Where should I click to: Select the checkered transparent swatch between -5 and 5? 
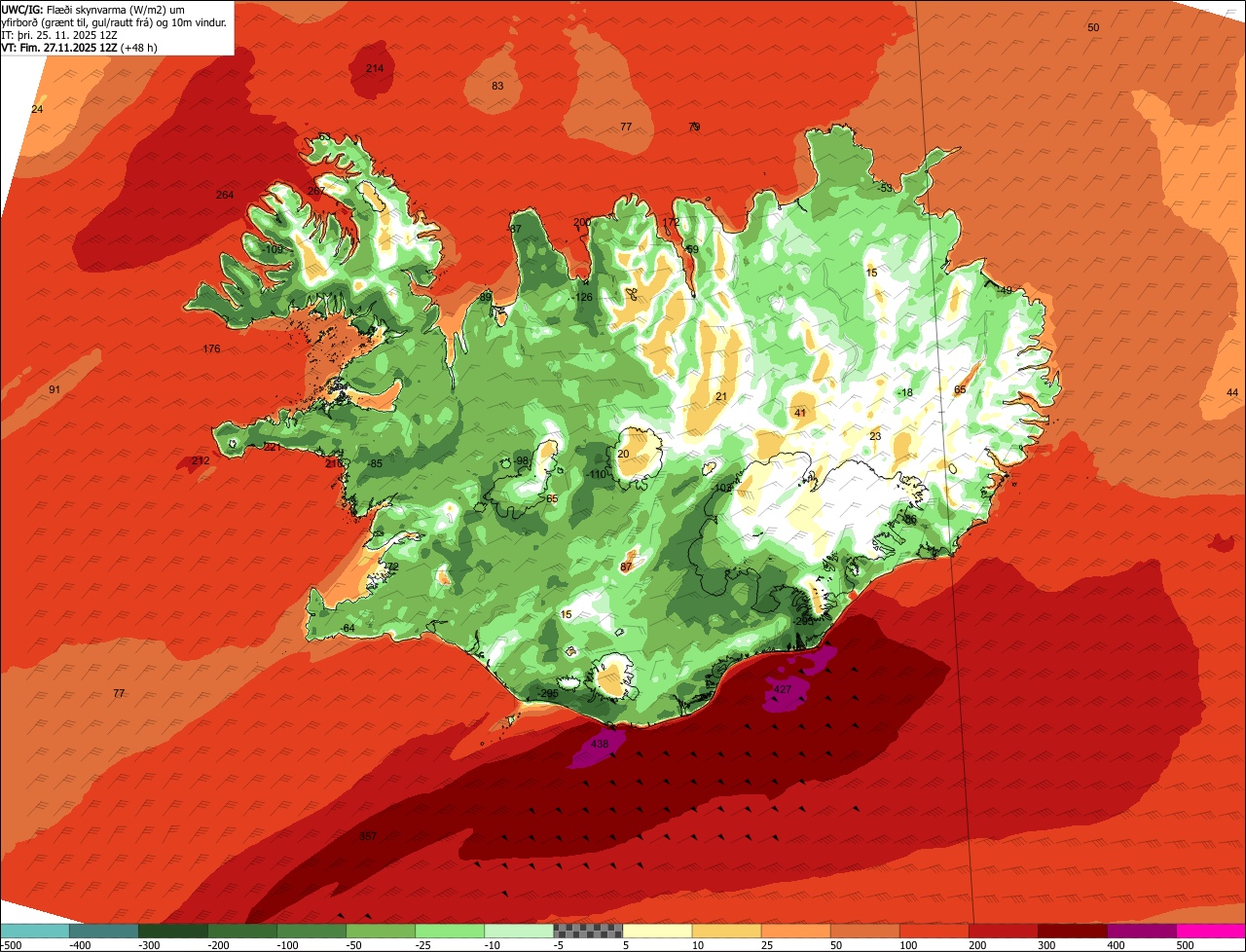(x=588, y=931)
